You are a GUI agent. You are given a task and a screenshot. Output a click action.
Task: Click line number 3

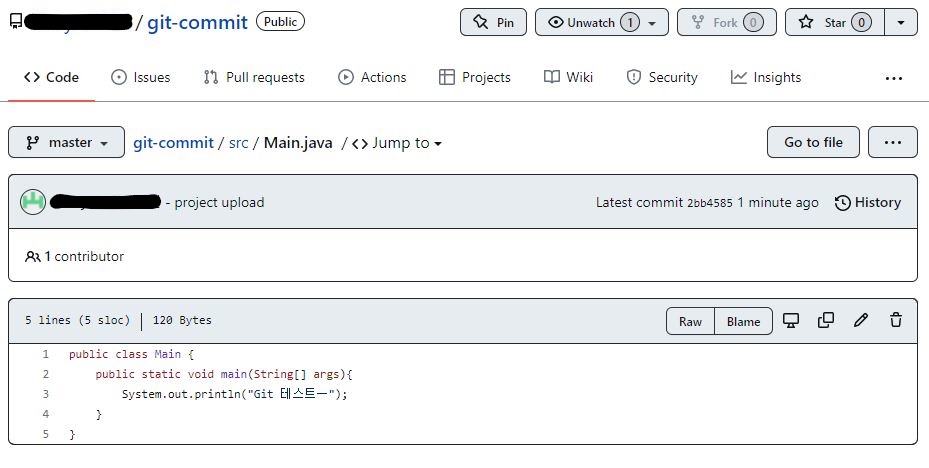click(46, 394)
